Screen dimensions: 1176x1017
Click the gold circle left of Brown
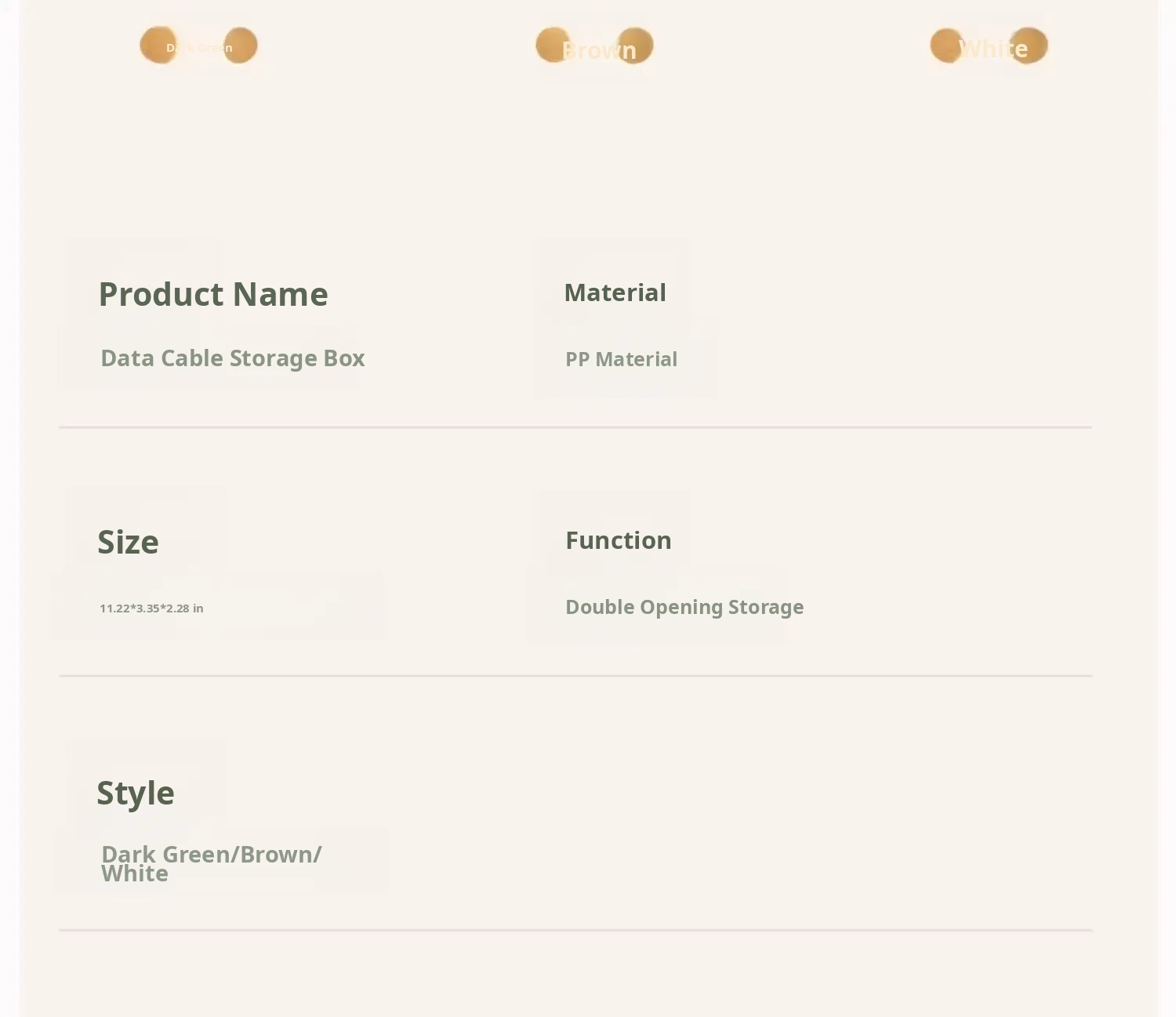553,45
